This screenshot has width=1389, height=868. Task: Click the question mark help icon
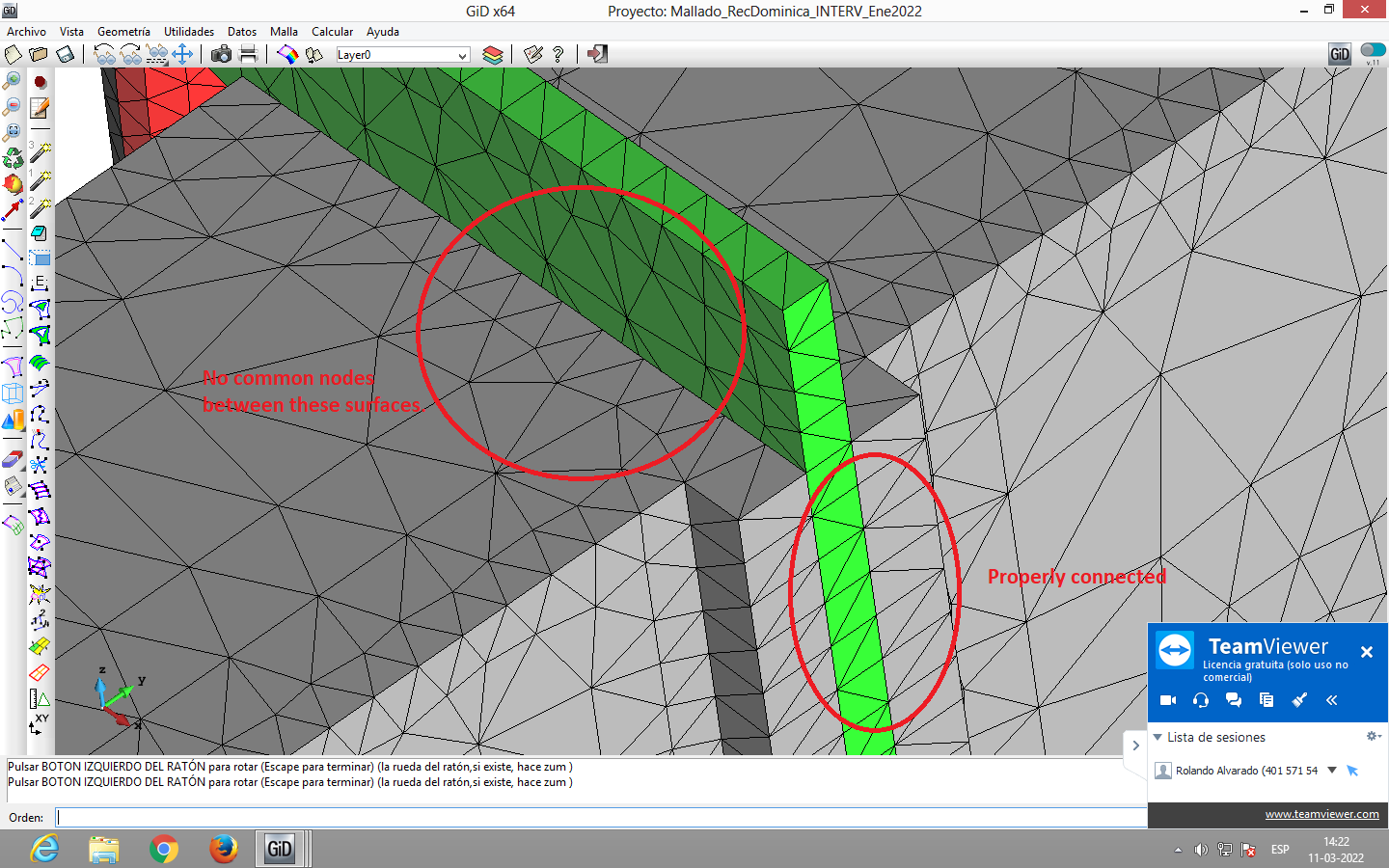click(558, 54)
